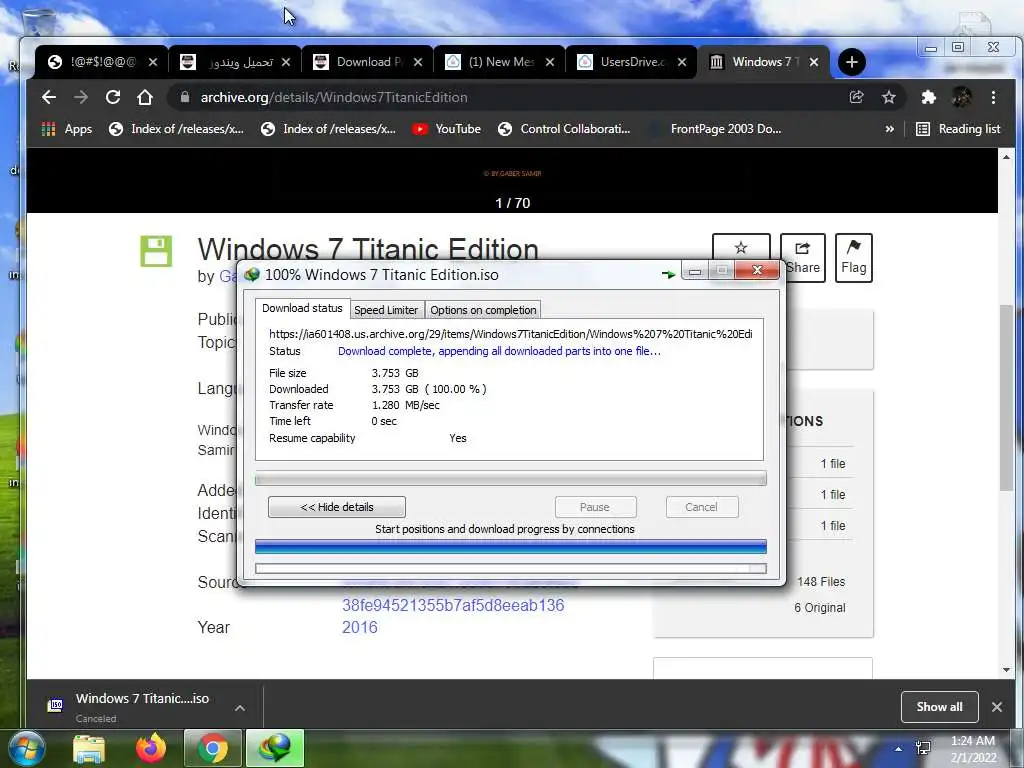Click the 6 Original text
Screen dimensions: 1024x768
820,608
